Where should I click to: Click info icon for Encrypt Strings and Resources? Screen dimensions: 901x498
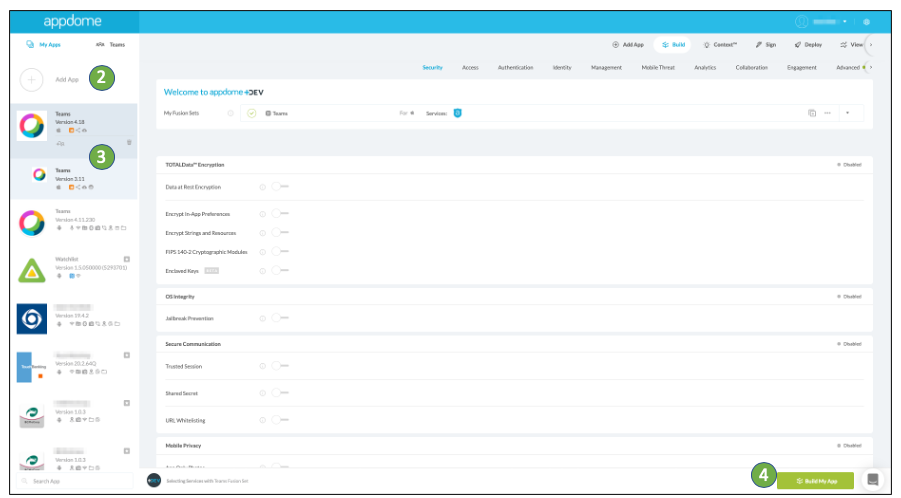click(263, 233)
